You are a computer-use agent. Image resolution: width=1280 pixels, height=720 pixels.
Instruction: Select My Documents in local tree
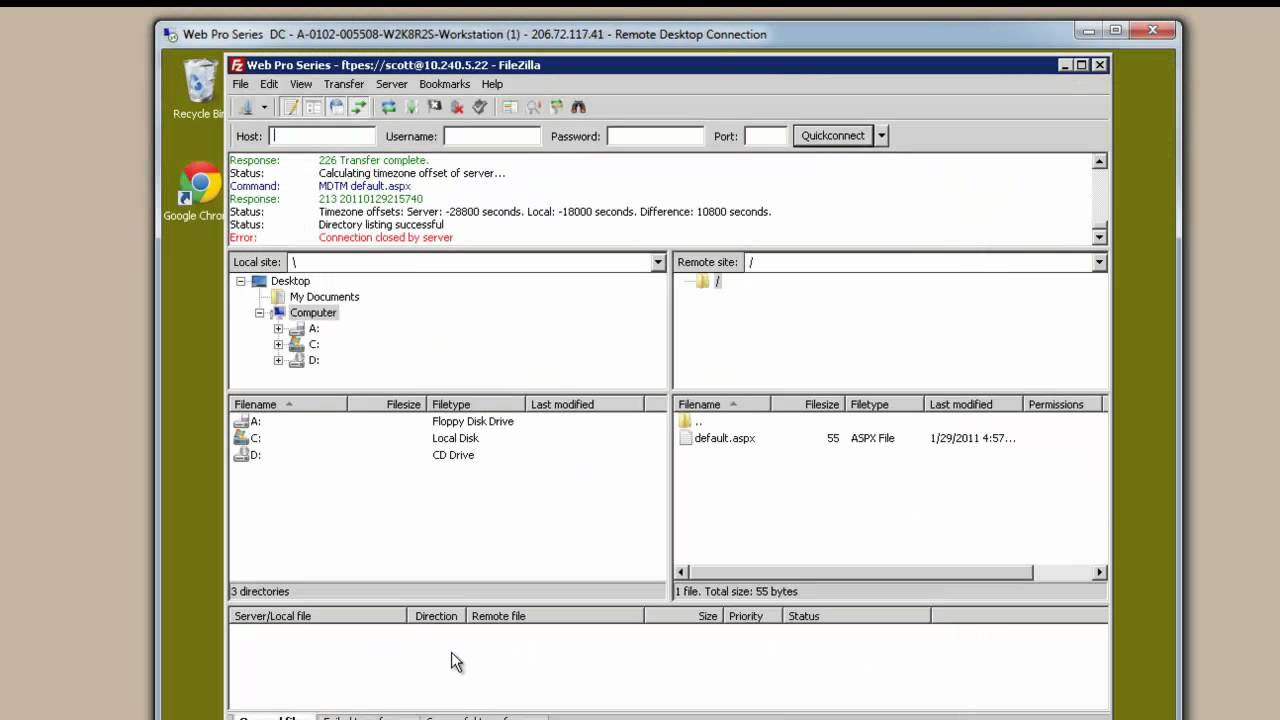pyautogui.click(x=324, y=297)
